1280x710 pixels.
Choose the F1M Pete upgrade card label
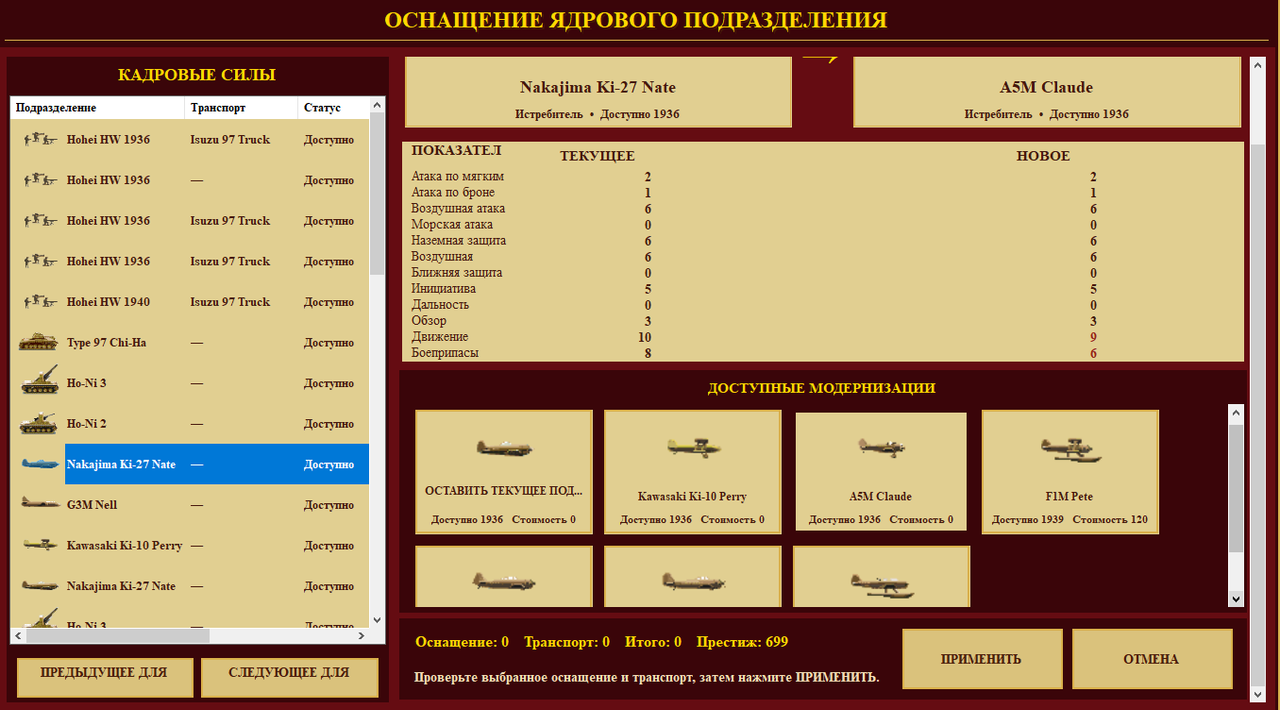(x=1070, y=496)
